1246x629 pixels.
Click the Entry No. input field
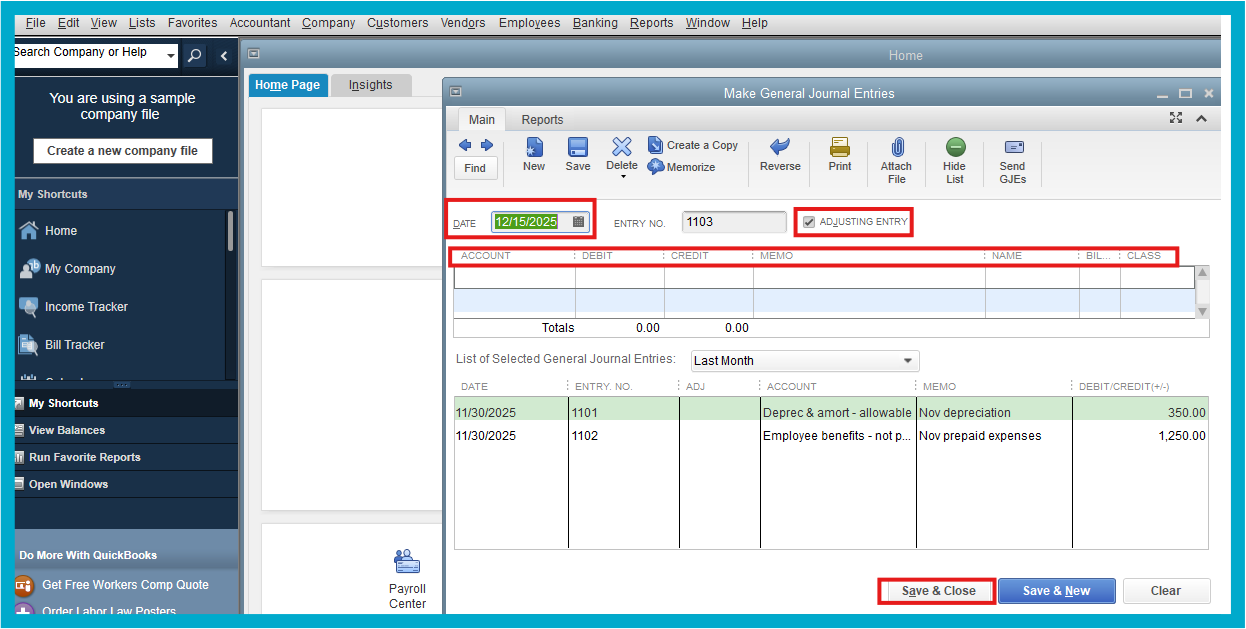734,222
